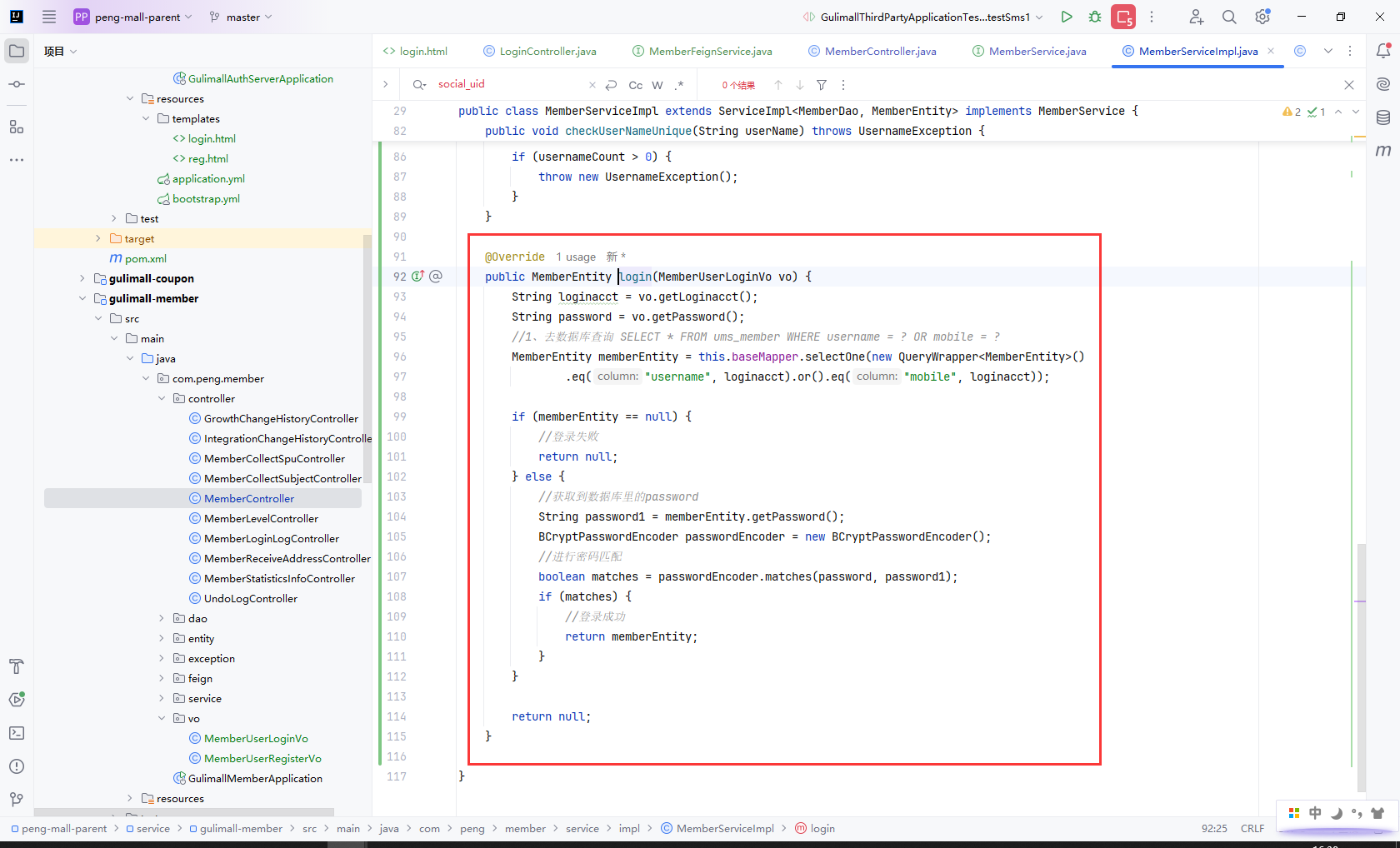The height and width of the screenshot is (848, 1400).
Task: Open the peng-mall-parent project dropdown
Action: [133, 17]
